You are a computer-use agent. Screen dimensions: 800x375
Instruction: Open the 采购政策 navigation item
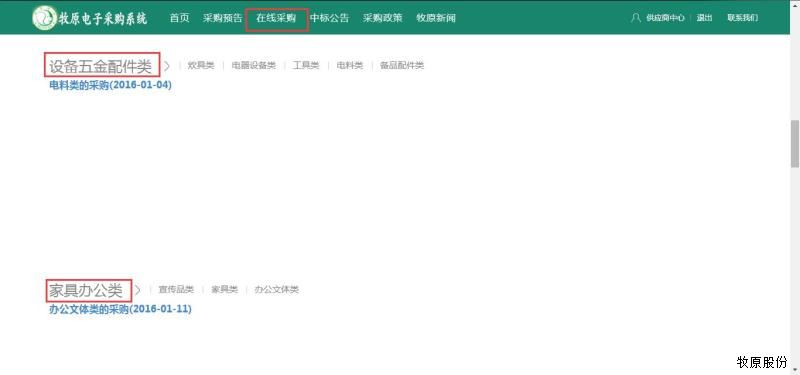pyautogui.click(x=383, y=18)
